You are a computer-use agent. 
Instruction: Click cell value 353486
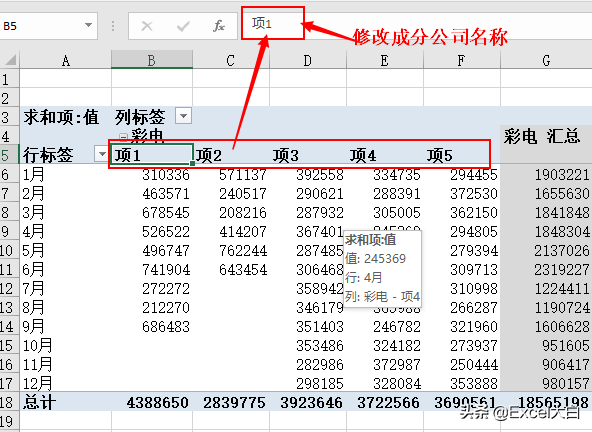tap(320, 346)
